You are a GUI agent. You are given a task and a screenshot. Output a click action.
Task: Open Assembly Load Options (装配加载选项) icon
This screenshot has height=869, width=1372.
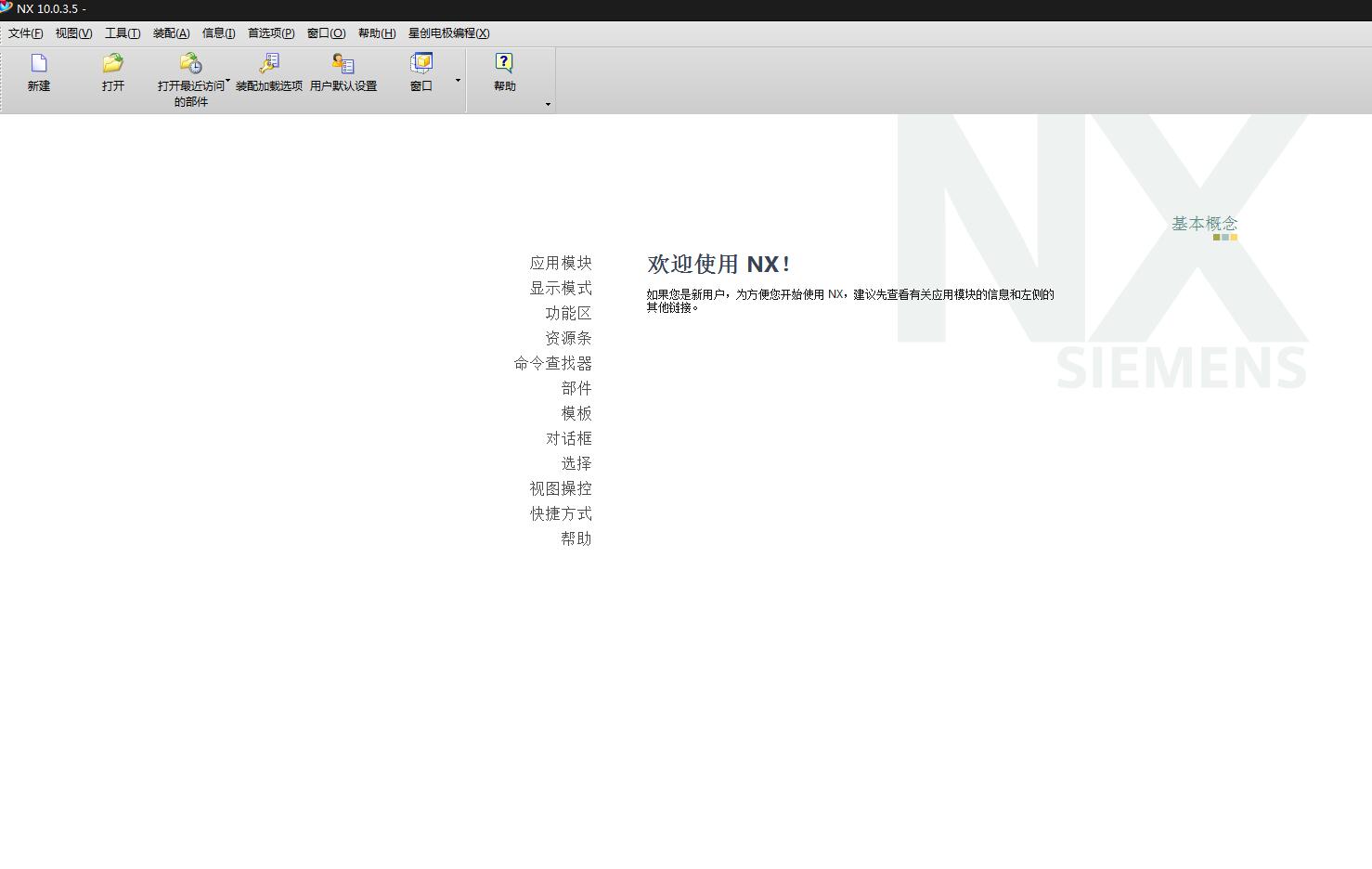[269, 63]
